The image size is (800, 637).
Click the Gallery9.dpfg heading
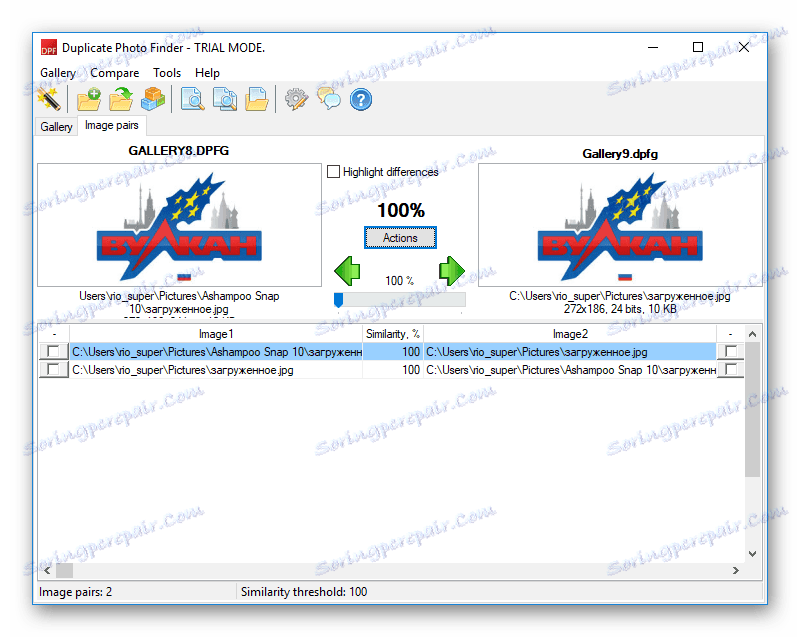(x=620, y=154)
